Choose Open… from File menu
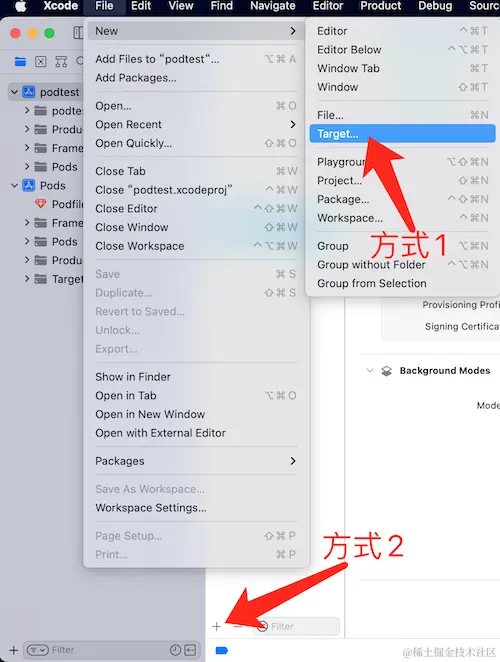This screenshot has width=500, height=662. click(196, 106)
